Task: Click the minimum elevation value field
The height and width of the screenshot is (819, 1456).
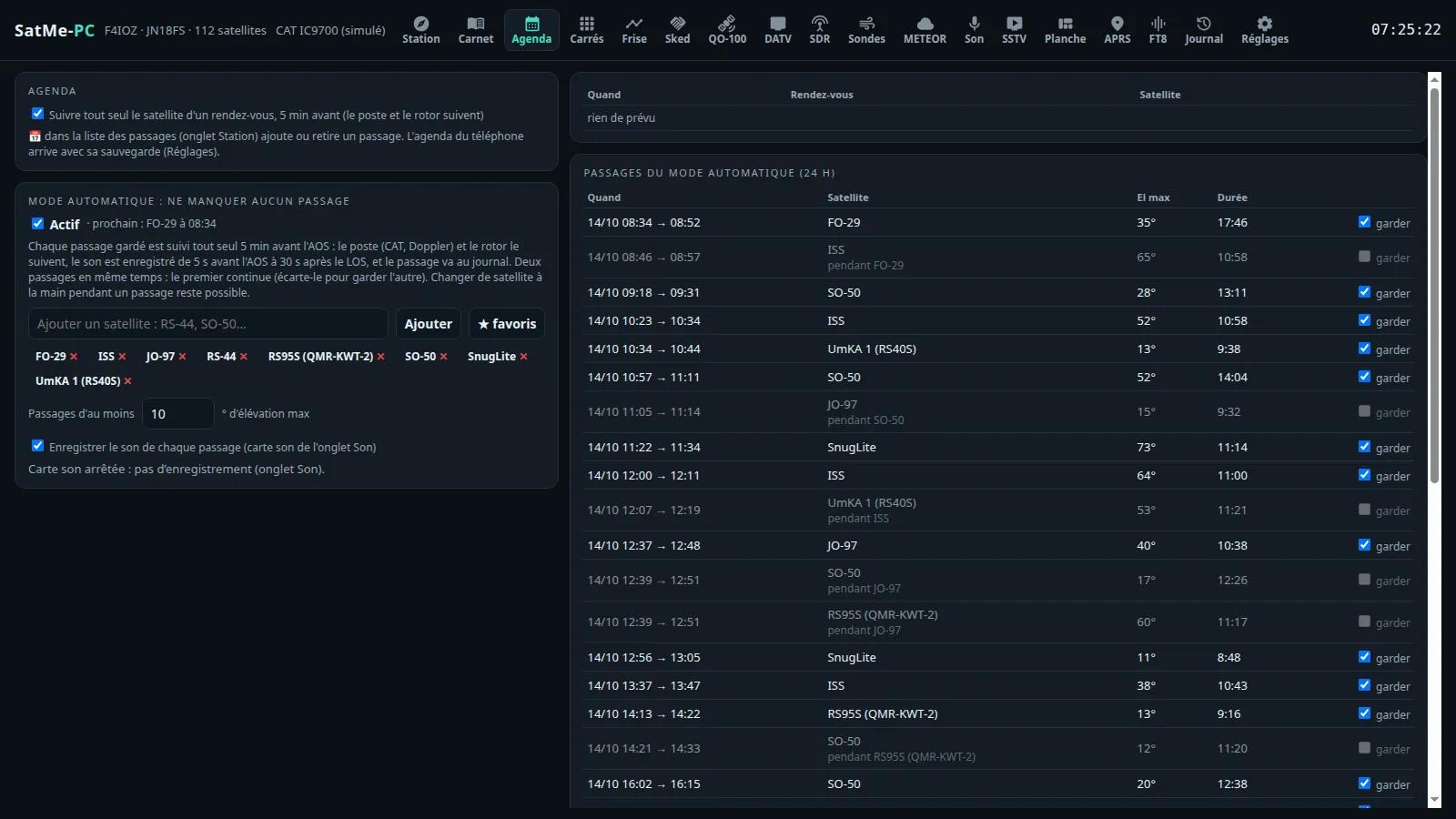Action: click(x=177, y=413)
